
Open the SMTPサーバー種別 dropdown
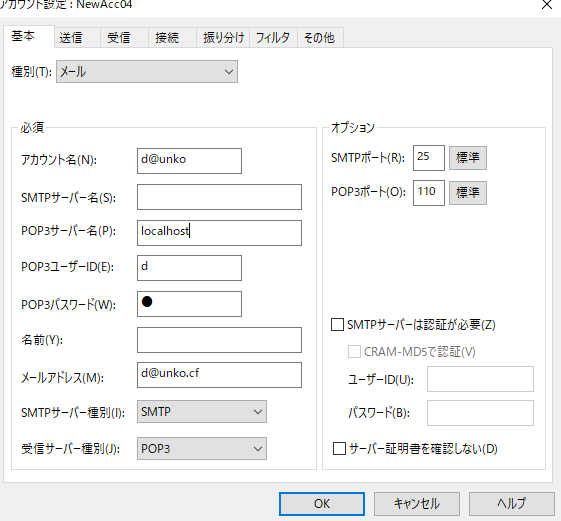202,412
